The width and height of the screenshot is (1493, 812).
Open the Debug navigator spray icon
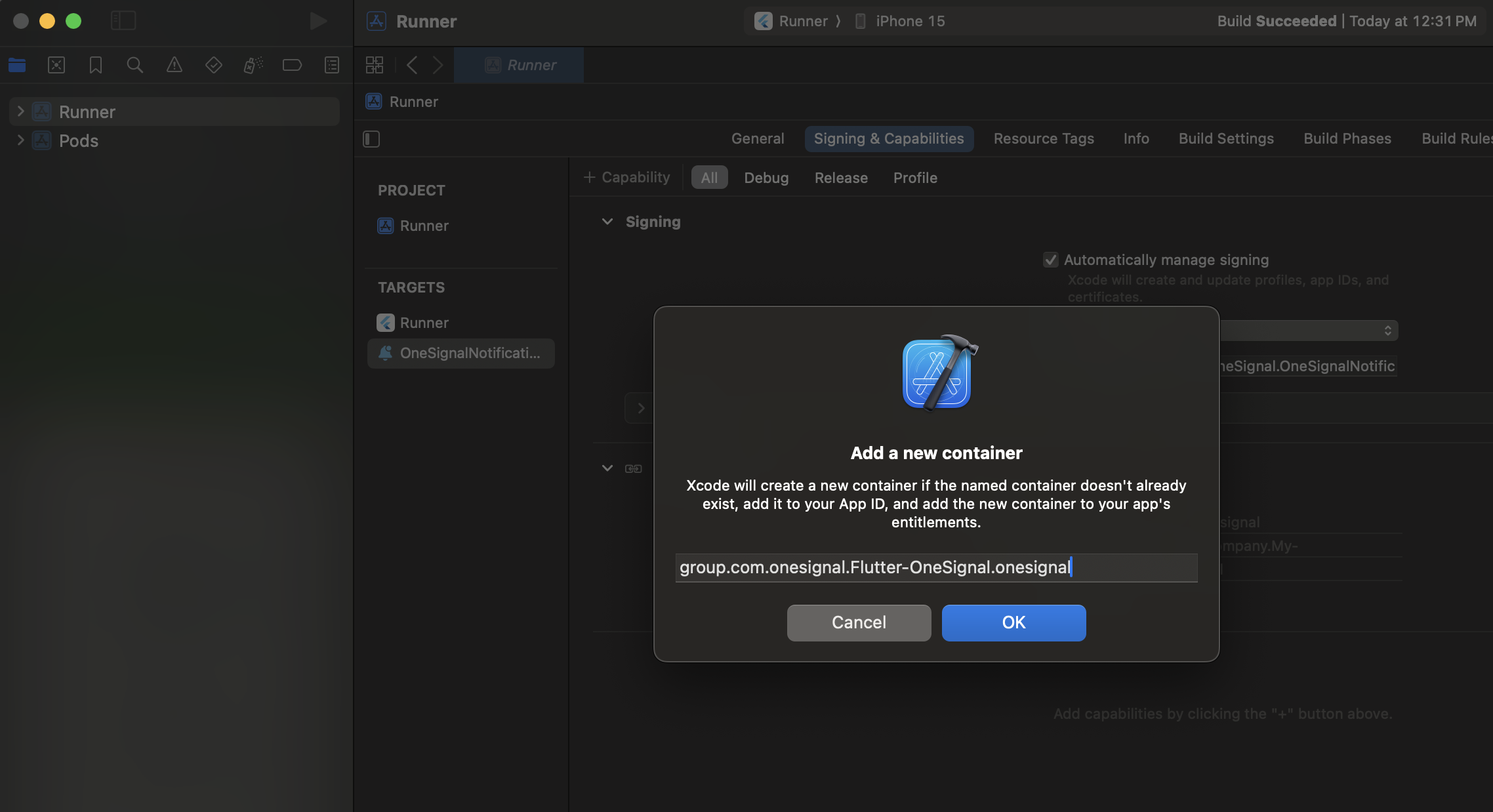click(253, 65)
